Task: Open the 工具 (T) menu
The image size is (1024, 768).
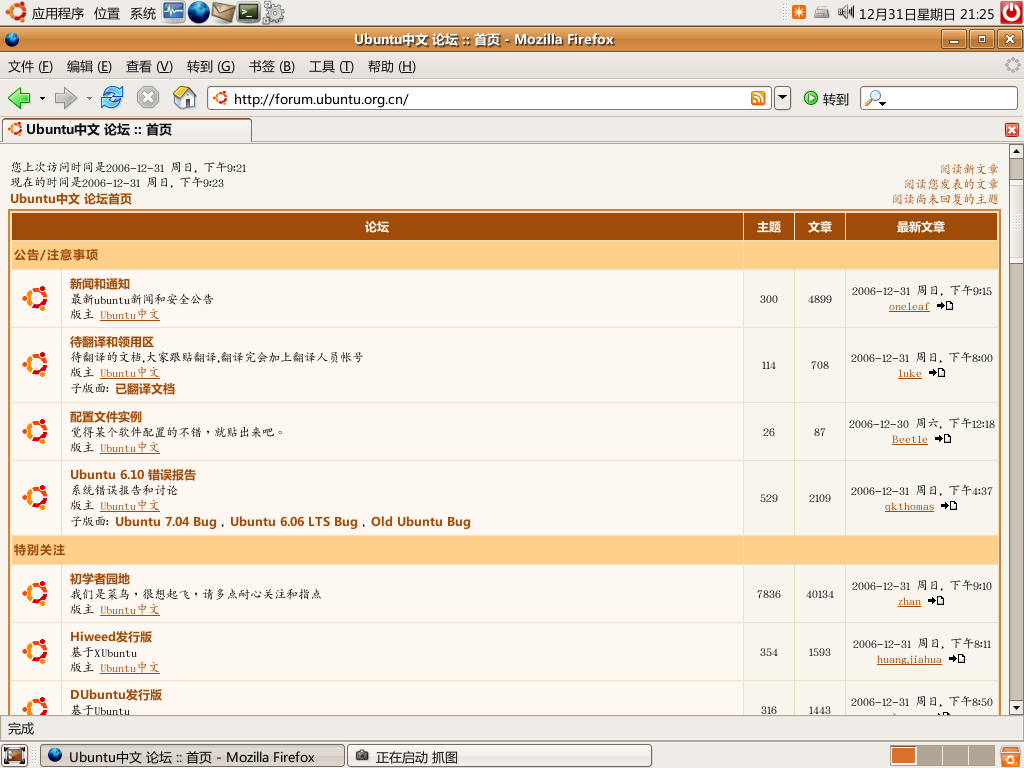Action: [331, 67]
